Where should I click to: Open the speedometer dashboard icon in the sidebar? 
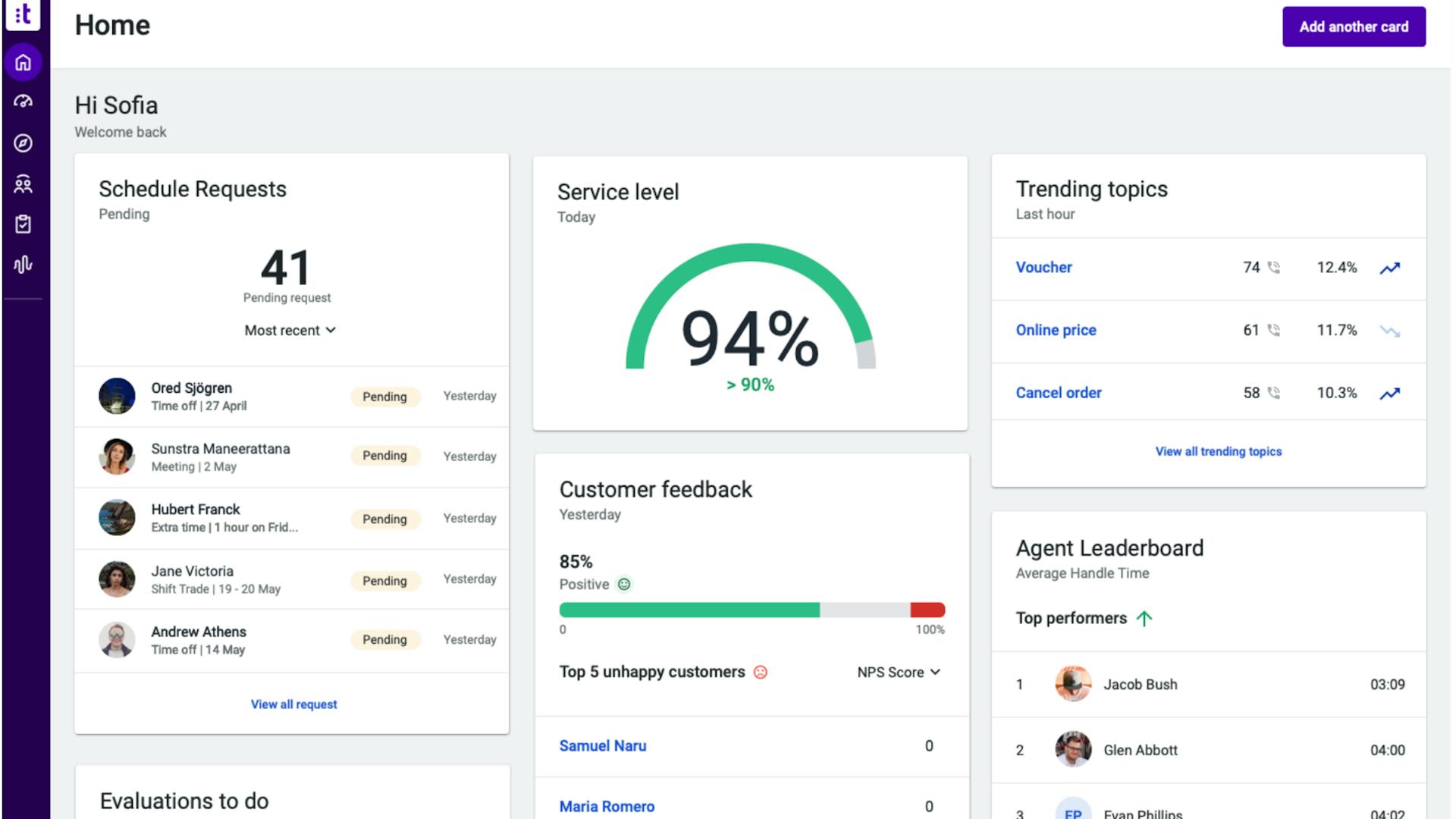point(23,102)
